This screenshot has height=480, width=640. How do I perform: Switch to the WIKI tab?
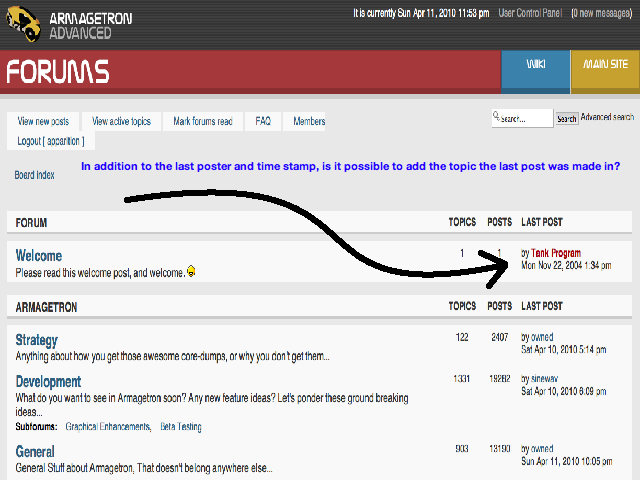pos(535,65)
